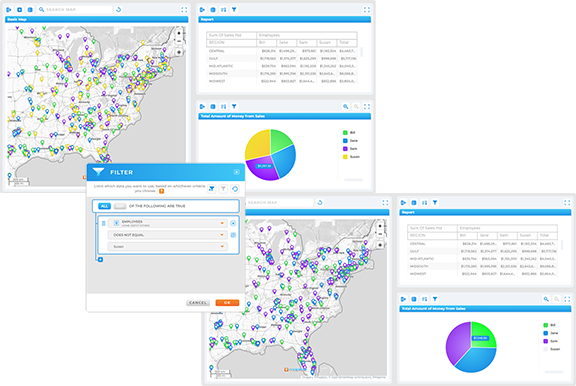Click the orange help icon in Filter description

[161, 191]
